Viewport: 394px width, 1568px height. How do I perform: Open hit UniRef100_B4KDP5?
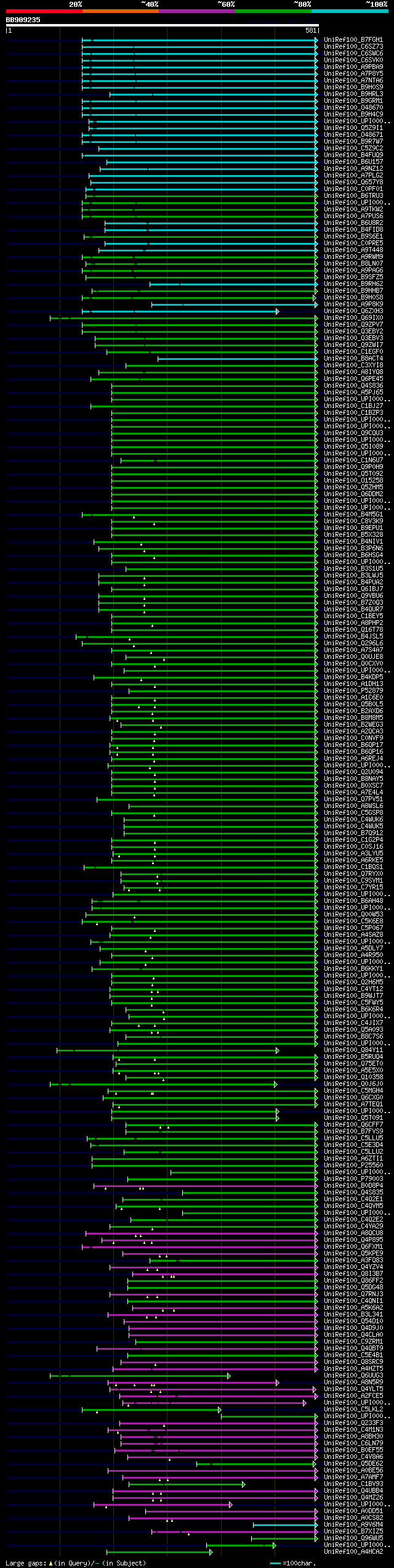point(353,677)
